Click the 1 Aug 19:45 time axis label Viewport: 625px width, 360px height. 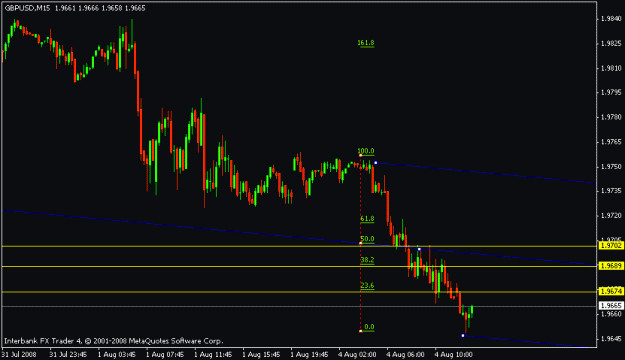click(x=309, y=354)
